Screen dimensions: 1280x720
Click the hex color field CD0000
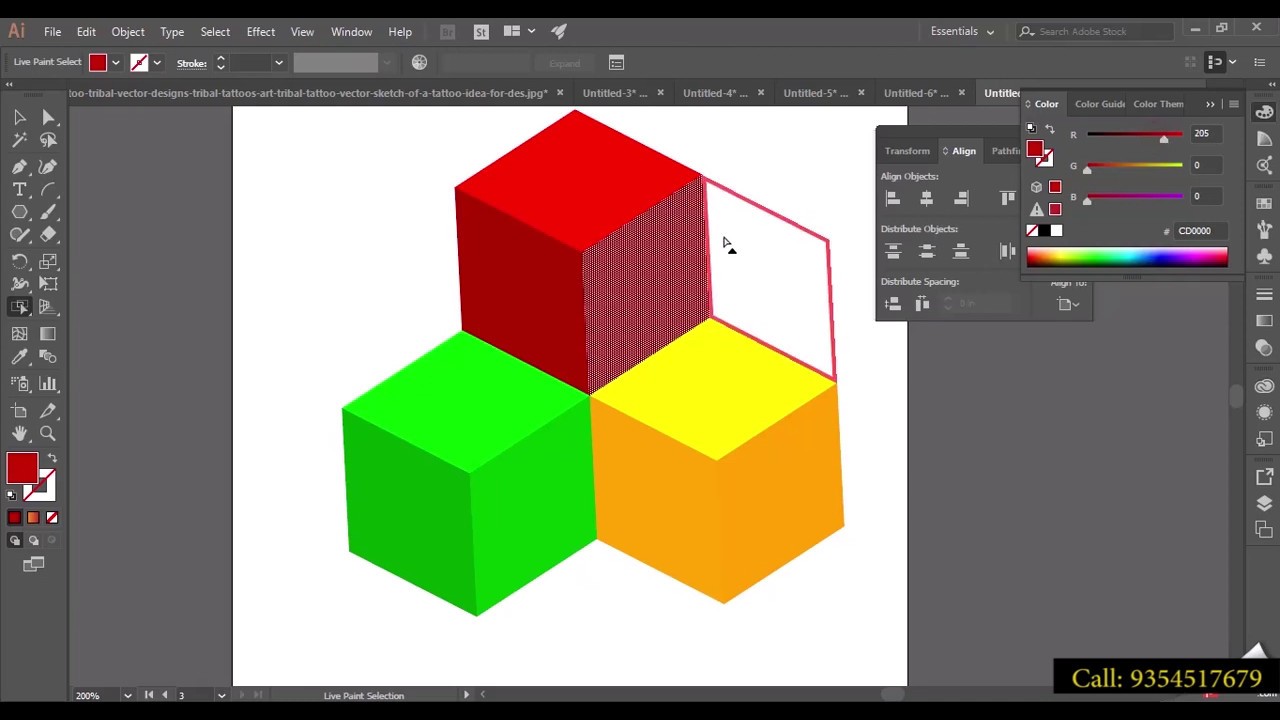[x=1201, y=231]
